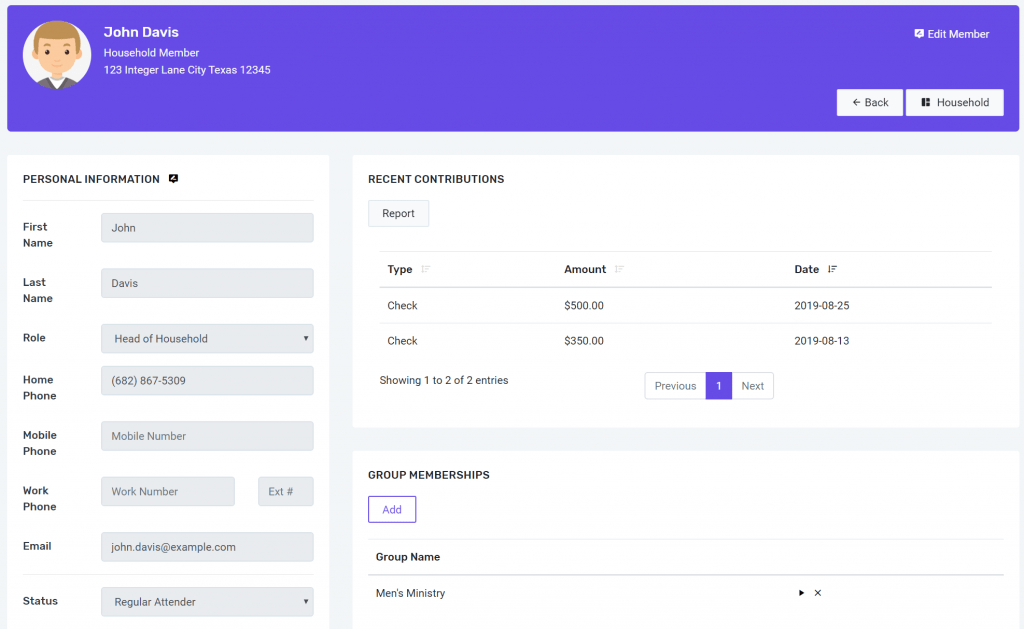
Task: Click the Back button
Action: tap(869, 102)
